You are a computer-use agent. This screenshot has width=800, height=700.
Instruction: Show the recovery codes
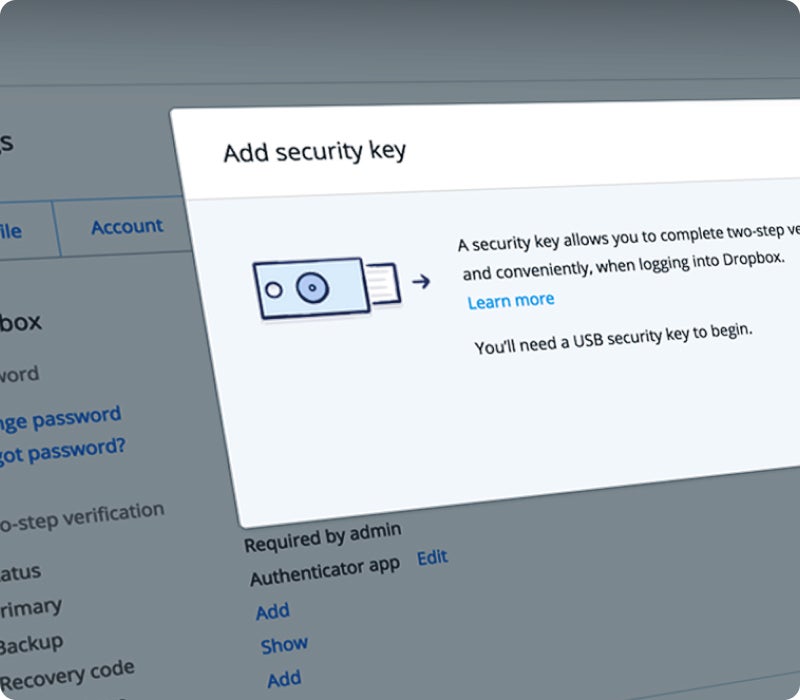[x=284, y=645]
